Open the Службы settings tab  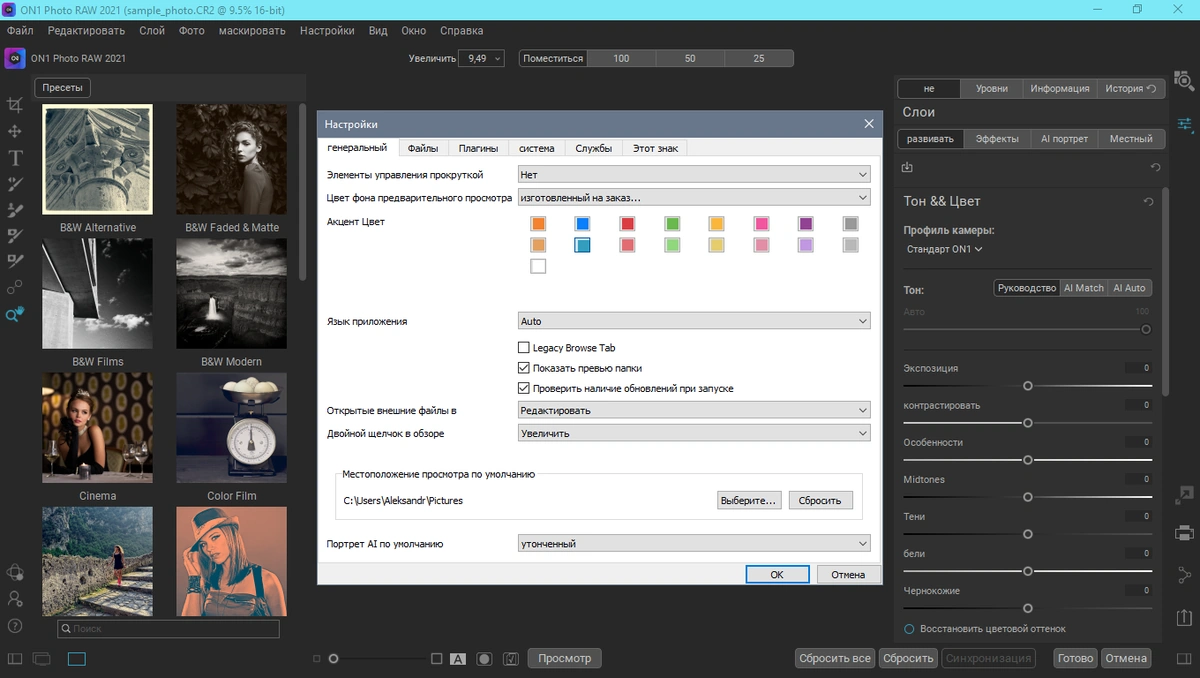(x=594, y=148)
